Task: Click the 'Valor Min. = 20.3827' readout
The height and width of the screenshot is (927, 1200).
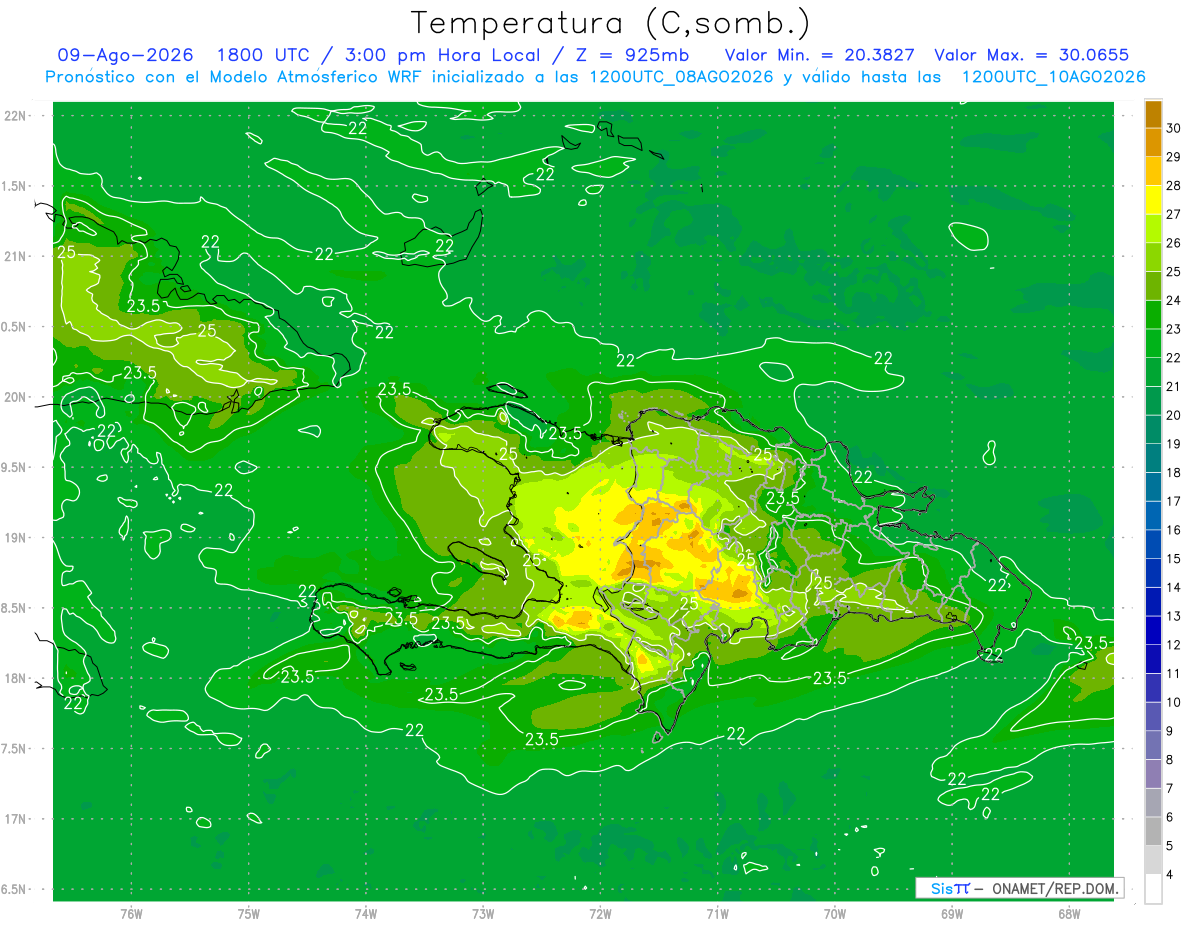Action: (x=820, y=56)
